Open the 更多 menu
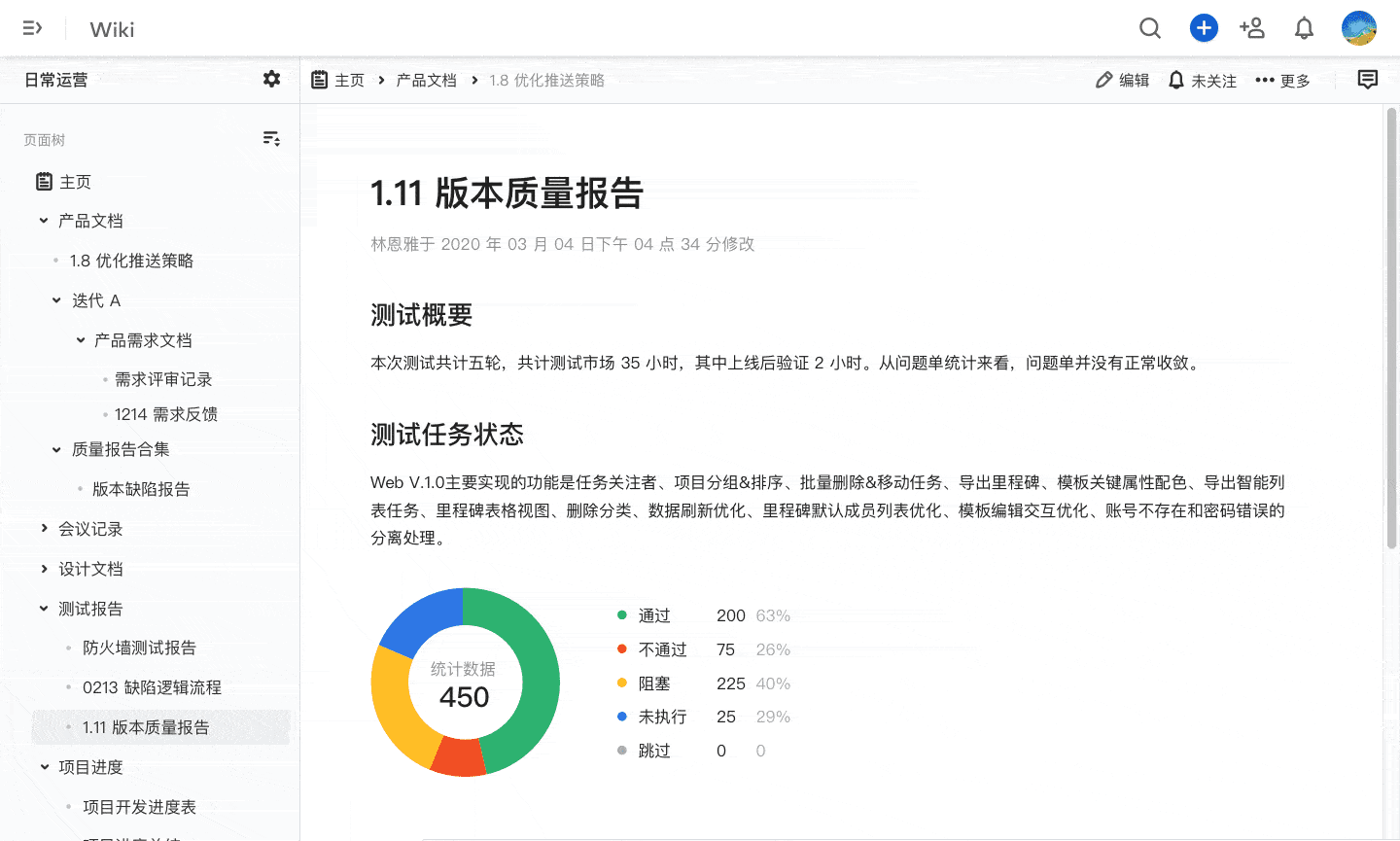The image size is (1400, 841). [x=1282, y=81]
